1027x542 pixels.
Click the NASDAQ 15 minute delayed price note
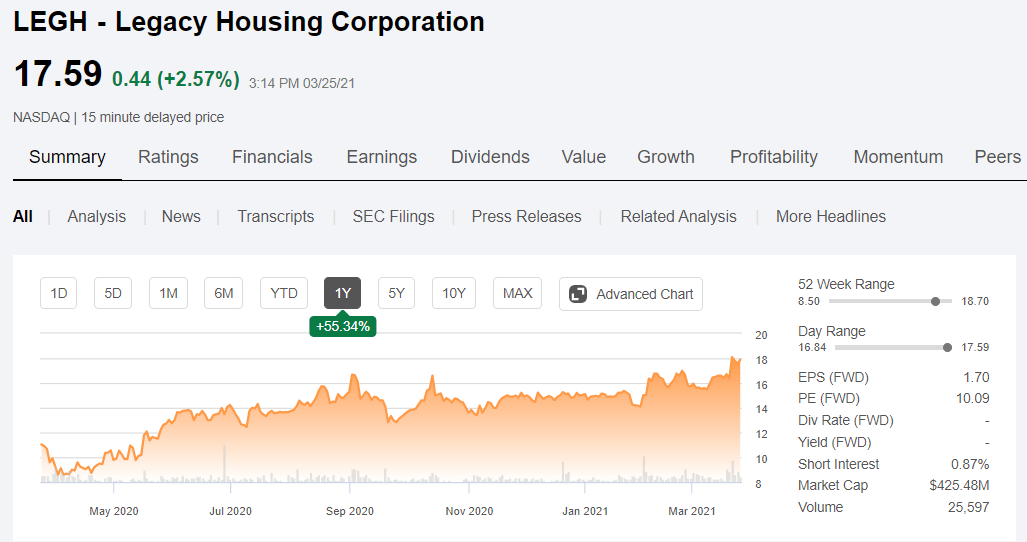click(x=119, y=117)
